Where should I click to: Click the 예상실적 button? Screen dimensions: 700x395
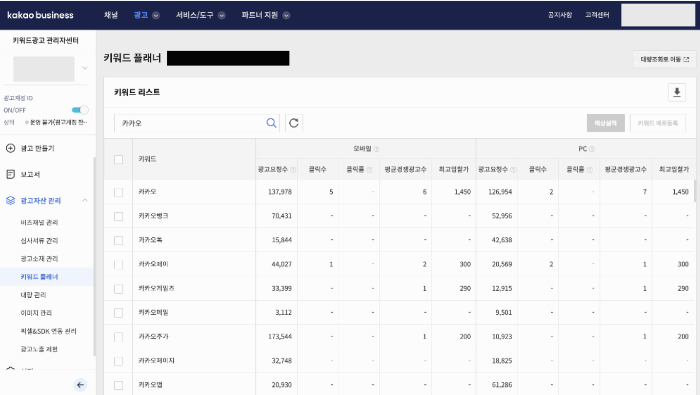(605, 123)
